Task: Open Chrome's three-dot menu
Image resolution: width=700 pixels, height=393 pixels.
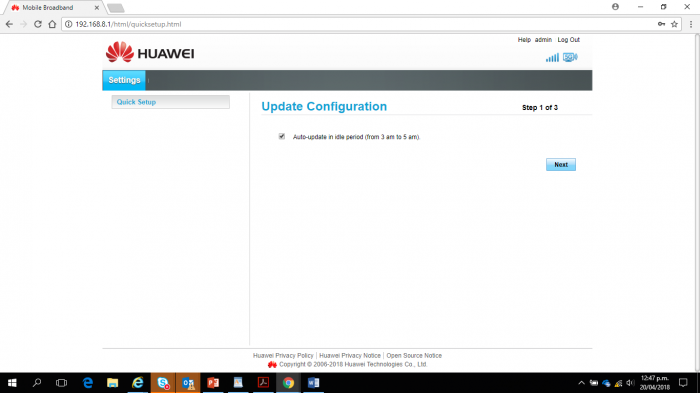Action: (691, 24)
